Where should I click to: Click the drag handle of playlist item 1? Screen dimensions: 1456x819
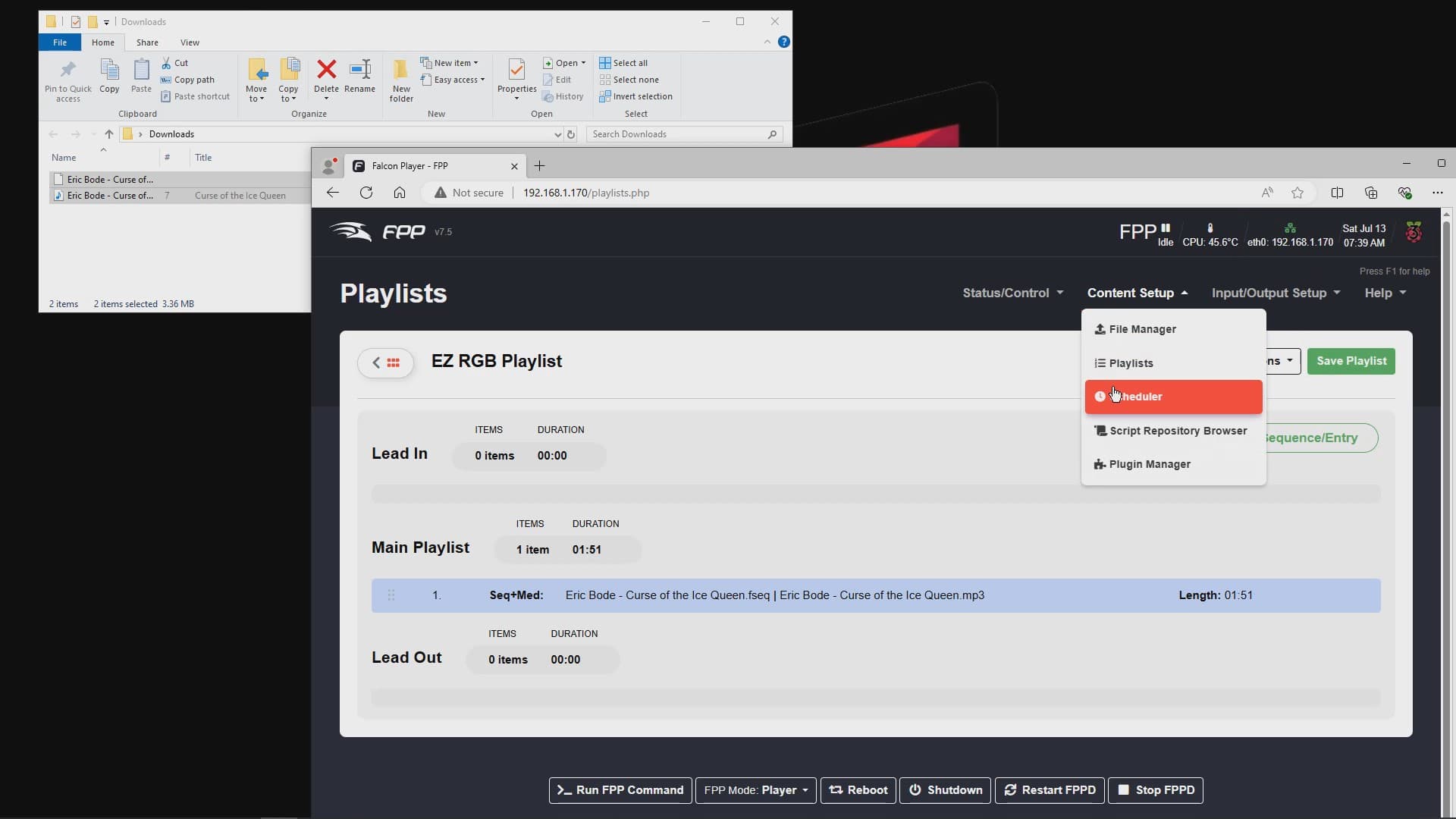click(x=391, y=595)
